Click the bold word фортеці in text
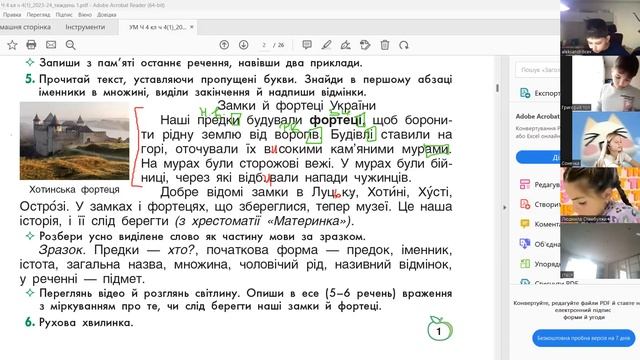This screenshot has height=360, width=640. (335, 120)
